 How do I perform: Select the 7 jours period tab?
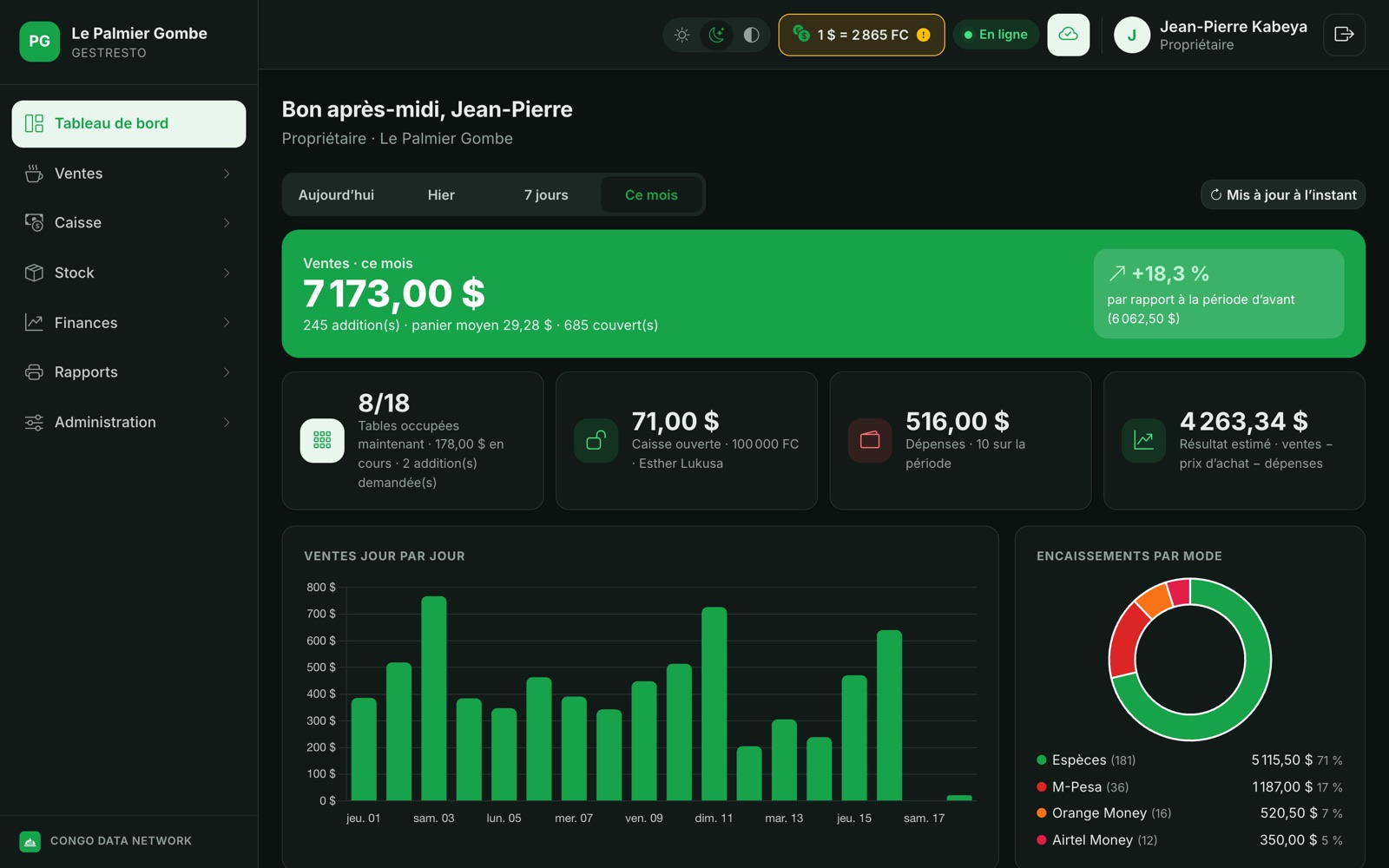546,194
